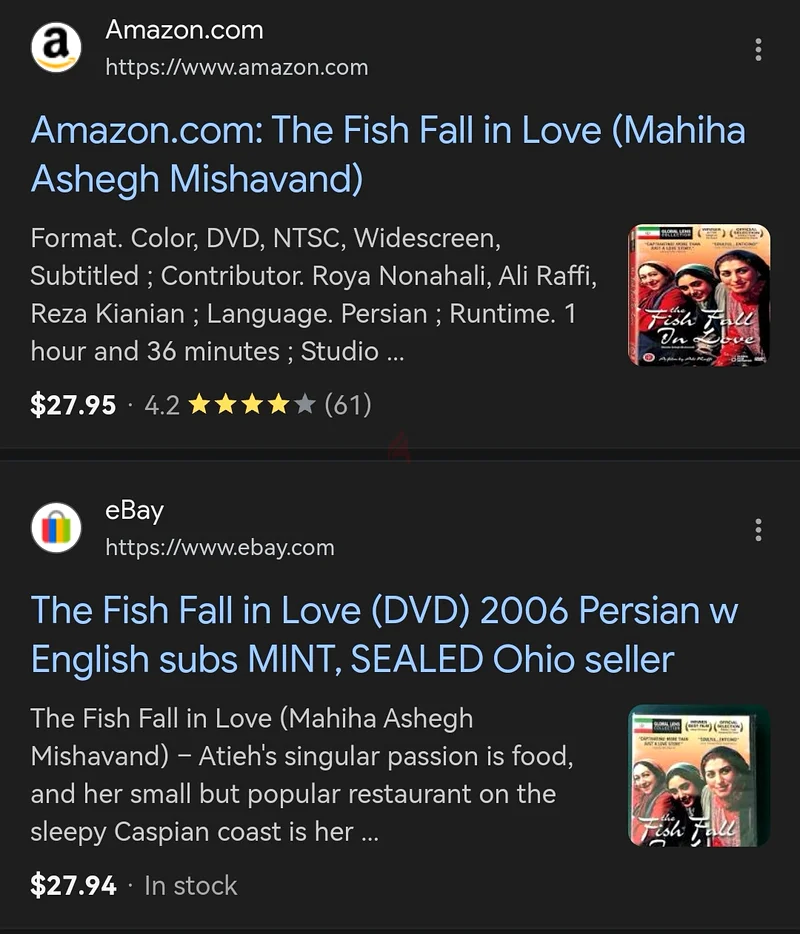This screenshot has height=934, width=800.
Task: Open the three-dot menu for Amazon result
Action: point(758,49)
